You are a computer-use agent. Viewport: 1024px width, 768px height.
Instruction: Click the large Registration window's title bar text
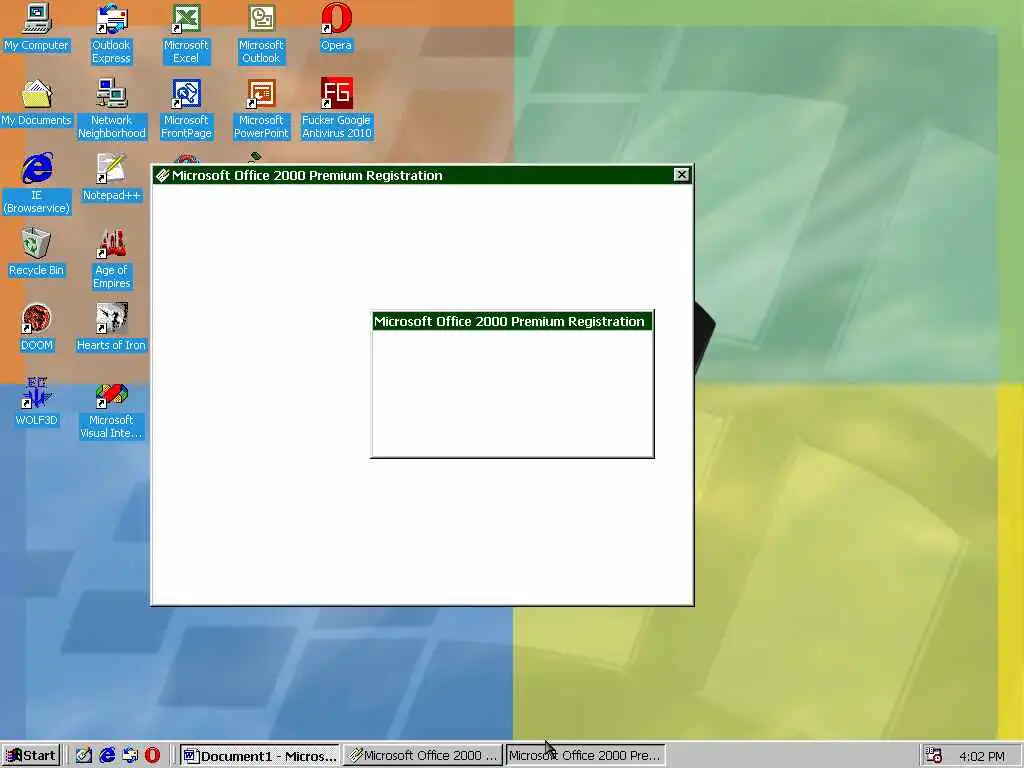pos(307,175)
